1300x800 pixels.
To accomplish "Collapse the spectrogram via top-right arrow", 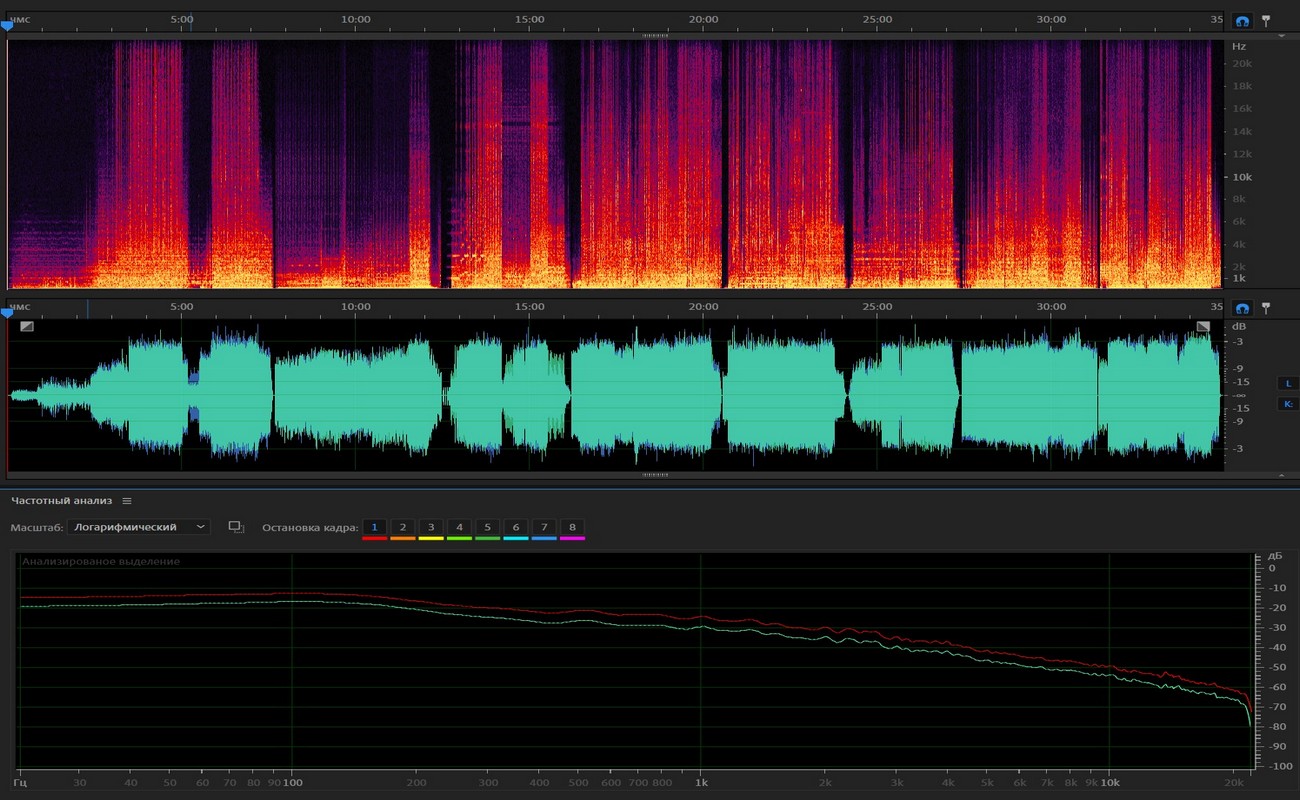I will click(1281, 35).
